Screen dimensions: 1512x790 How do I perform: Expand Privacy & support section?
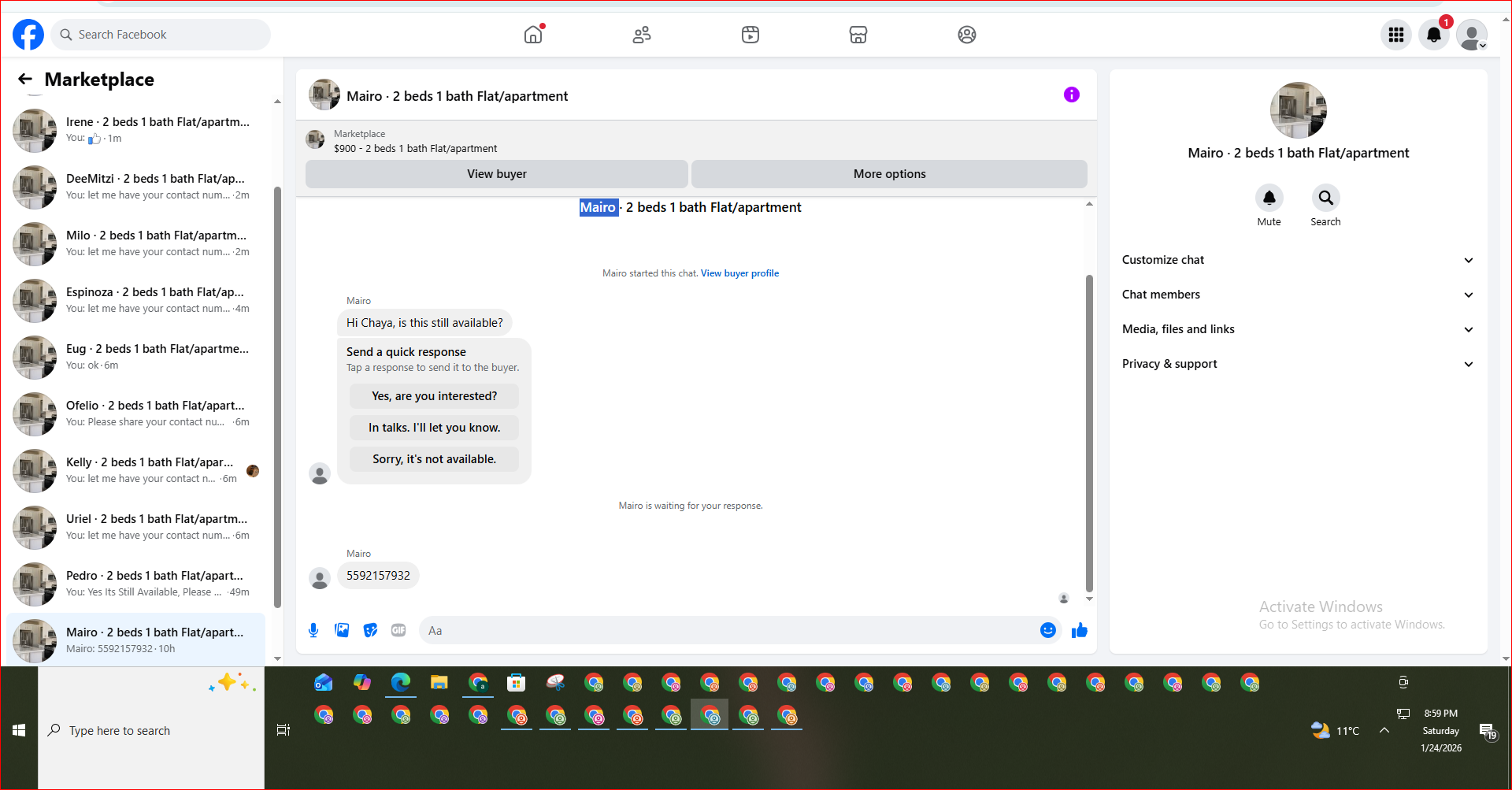(x=1298, y=364)
